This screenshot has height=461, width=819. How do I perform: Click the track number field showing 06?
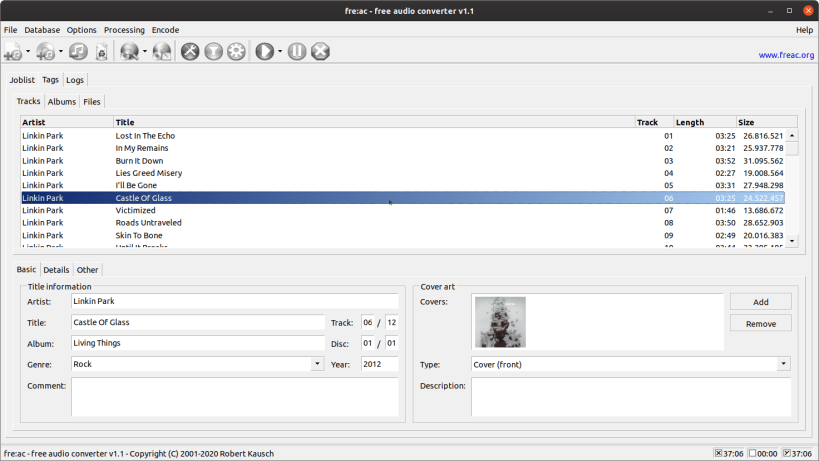[368, 322]
